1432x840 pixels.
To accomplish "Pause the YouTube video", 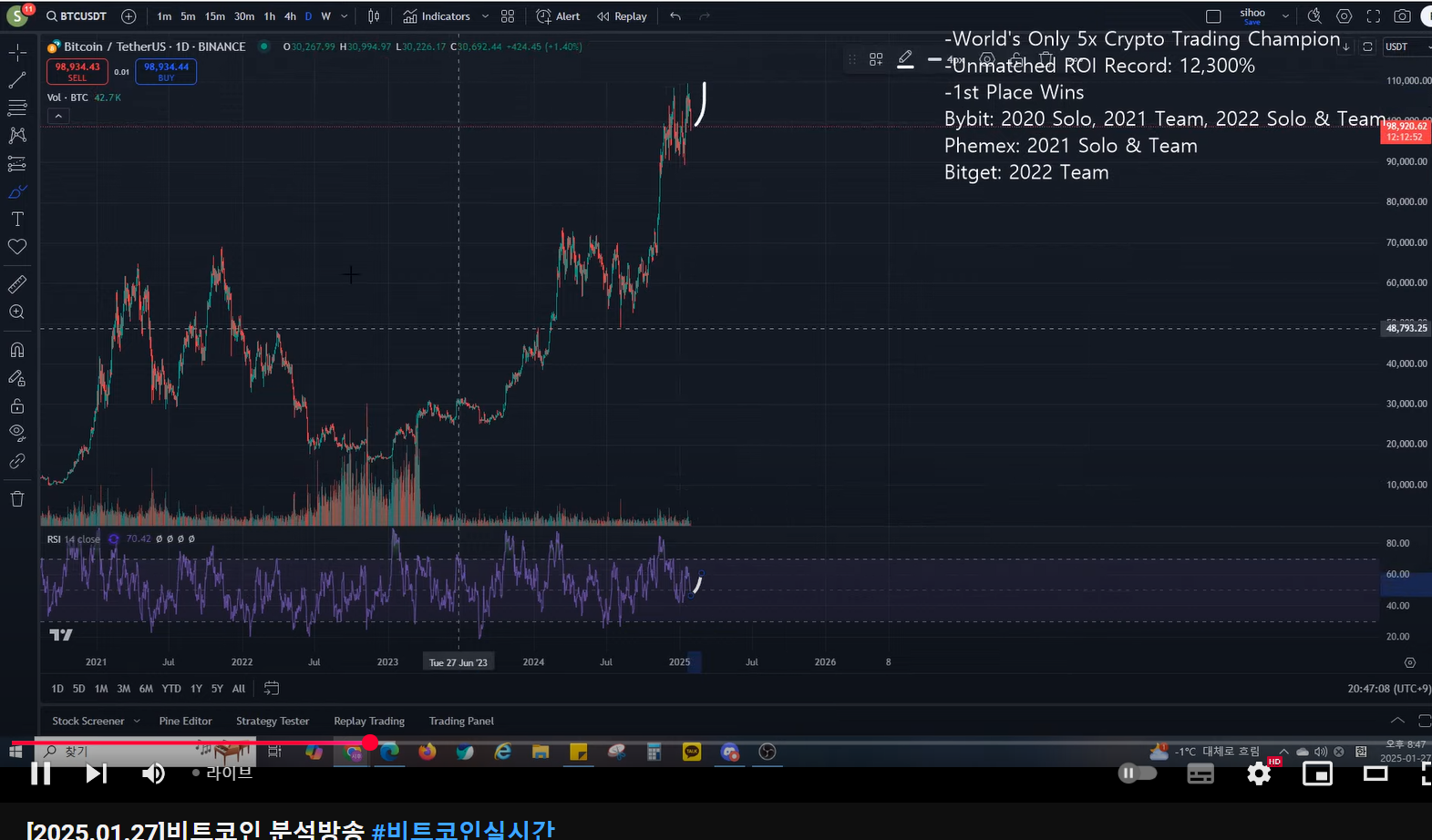I will (41, 773).
